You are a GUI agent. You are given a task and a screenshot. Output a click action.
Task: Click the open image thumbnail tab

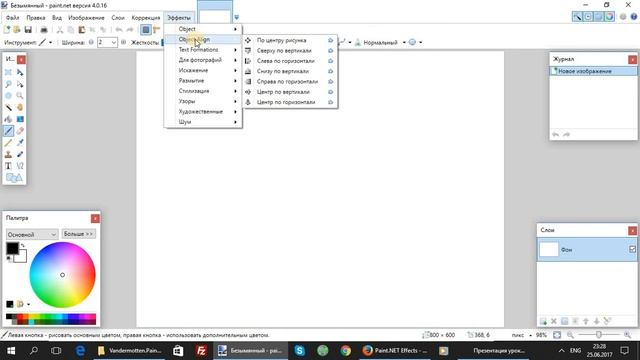point(215,12)
